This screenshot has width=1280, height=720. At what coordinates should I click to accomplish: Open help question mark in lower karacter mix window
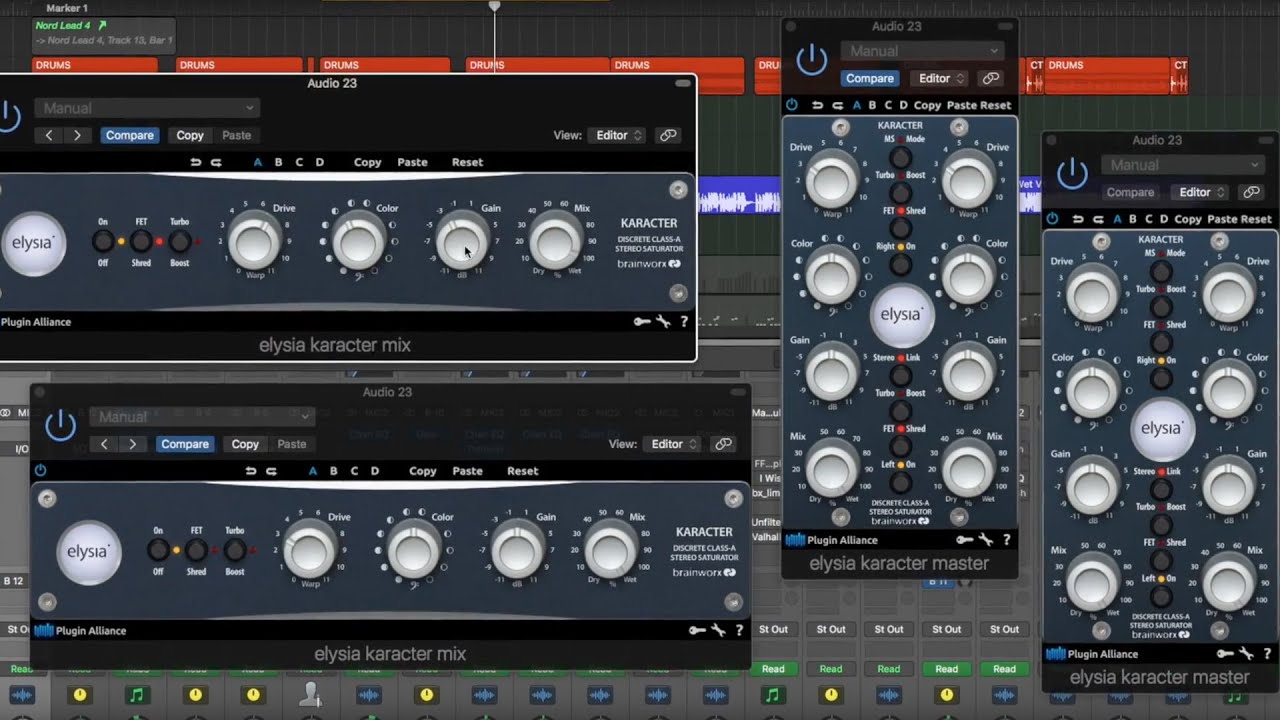[x=739, y=630]
